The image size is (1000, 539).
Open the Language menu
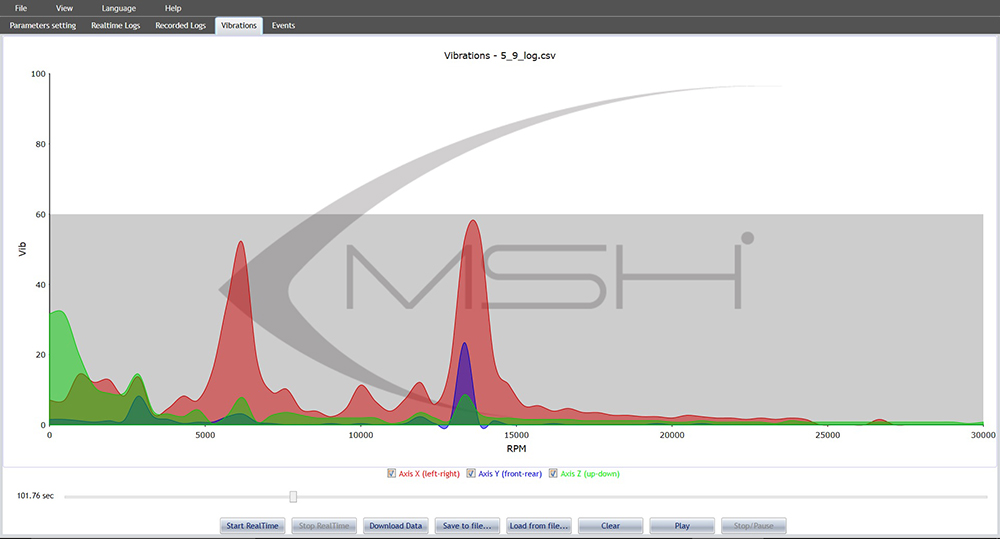(119, 8)
